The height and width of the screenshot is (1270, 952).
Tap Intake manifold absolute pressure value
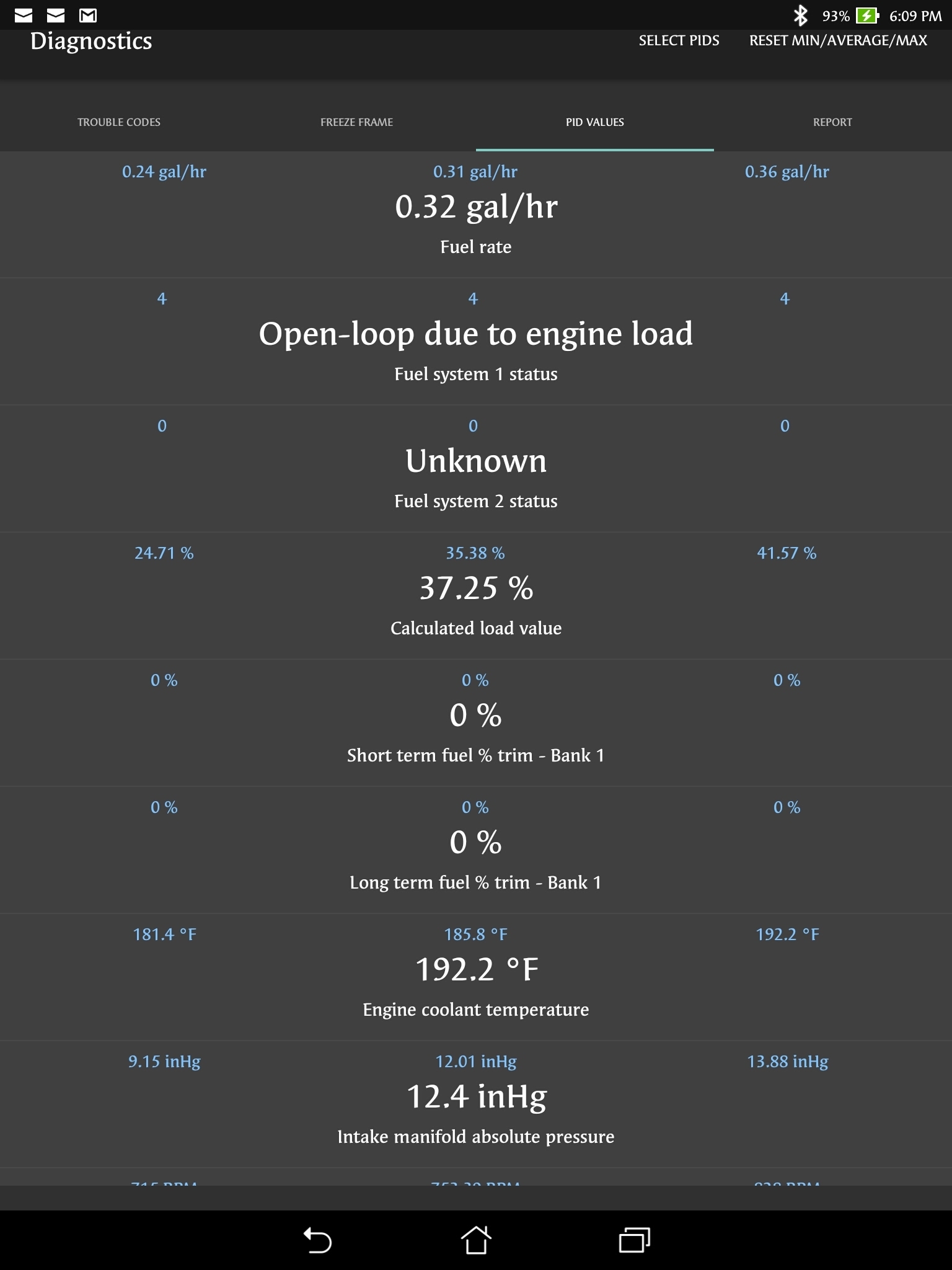click(x=476, y=1097)
